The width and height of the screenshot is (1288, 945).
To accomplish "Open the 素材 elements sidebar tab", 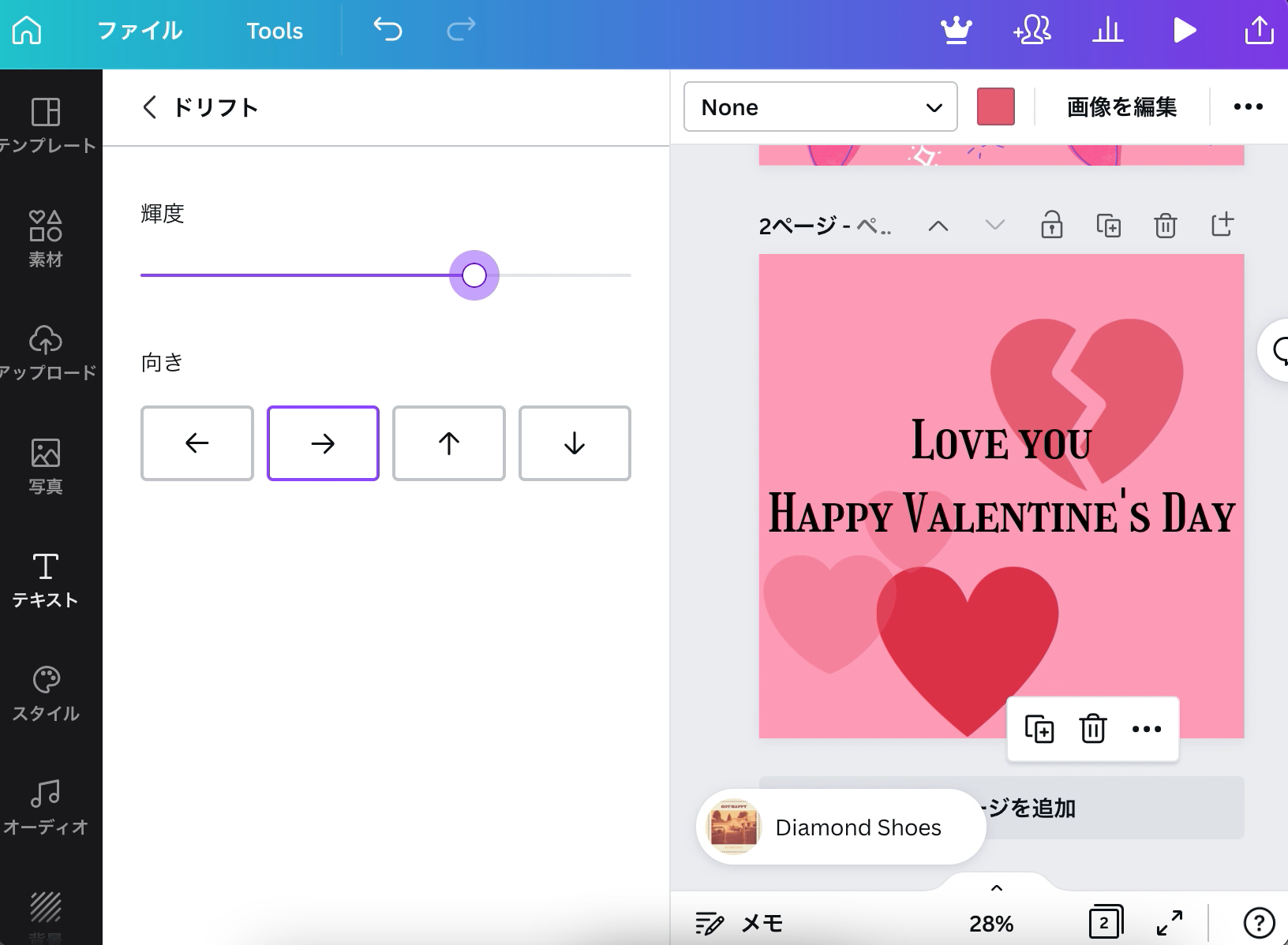I will [x=46, y=239].
